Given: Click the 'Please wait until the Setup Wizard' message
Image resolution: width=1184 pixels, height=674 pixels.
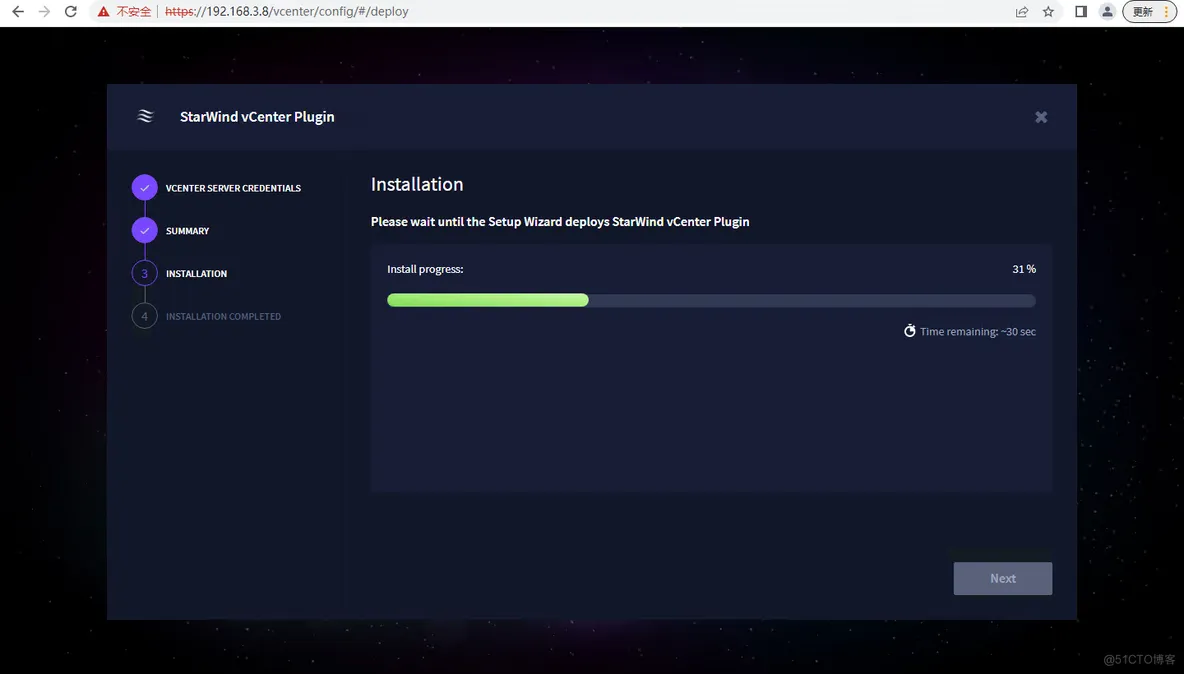Looking at the screenshot, I should click(x=560, y=221).
